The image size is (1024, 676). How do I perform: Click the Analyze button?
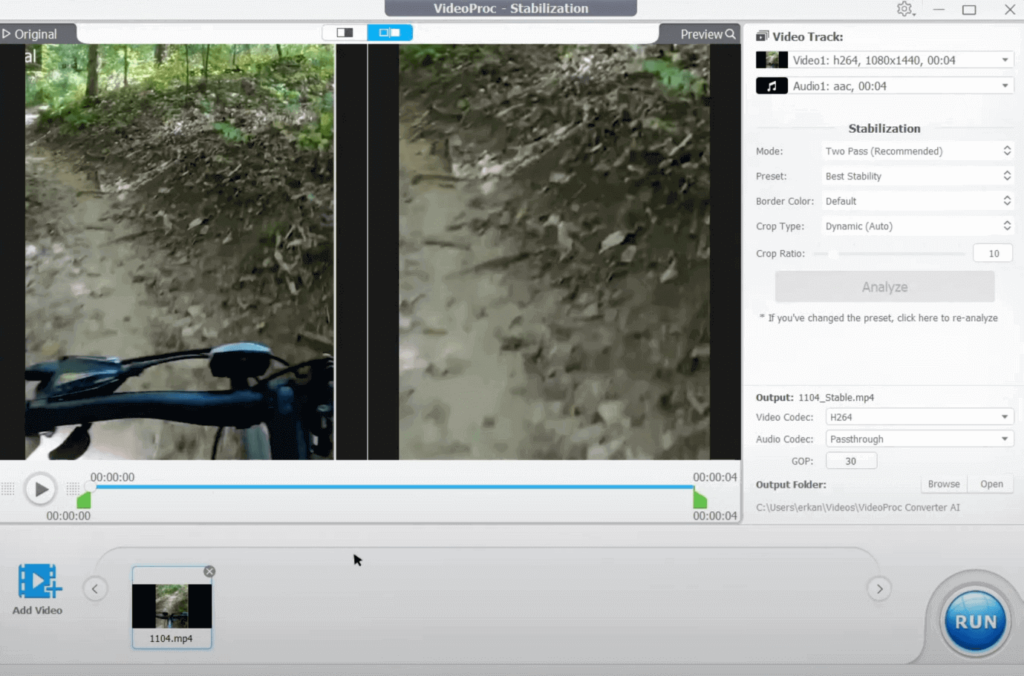[884, 287]
